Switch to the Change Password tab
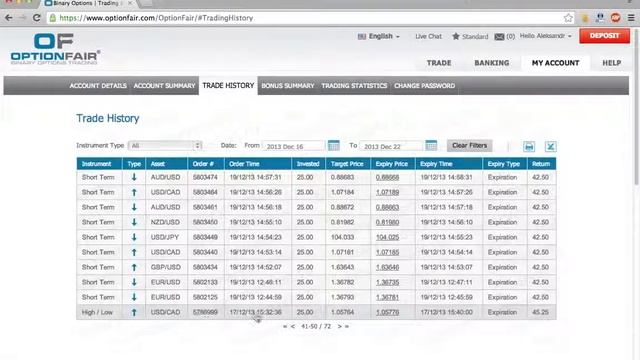 [x=424, y=86]
